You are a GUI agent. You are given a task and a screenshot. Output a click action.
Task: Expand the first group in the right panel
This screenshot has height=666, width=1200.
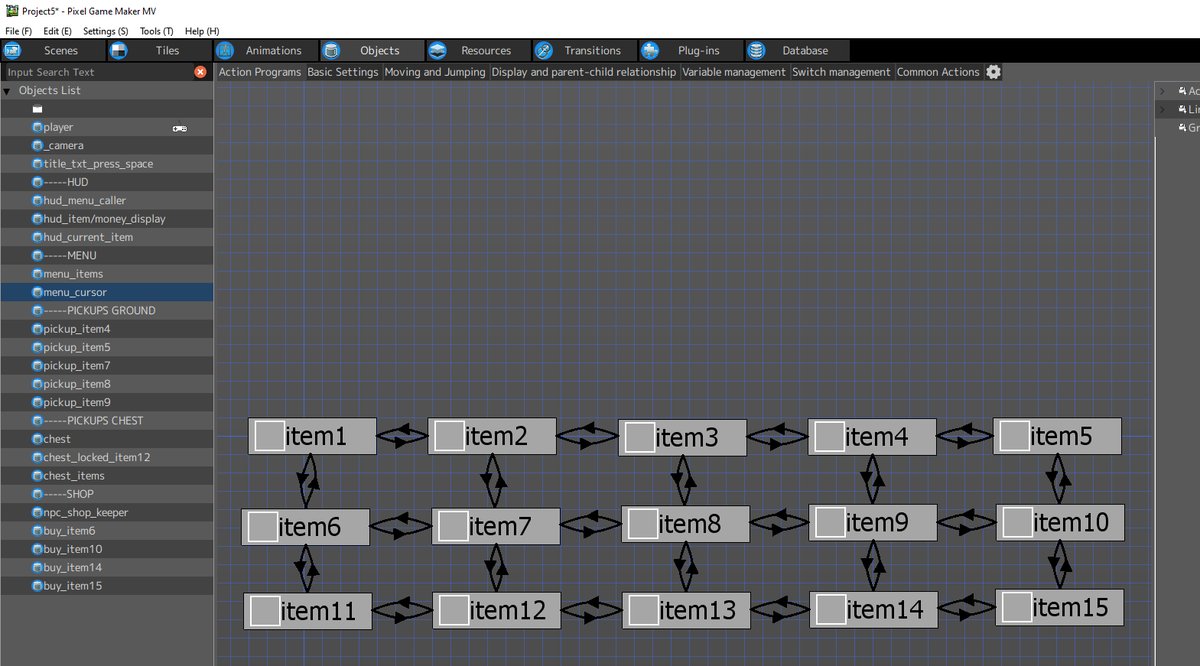click(x=1161, y=90)
